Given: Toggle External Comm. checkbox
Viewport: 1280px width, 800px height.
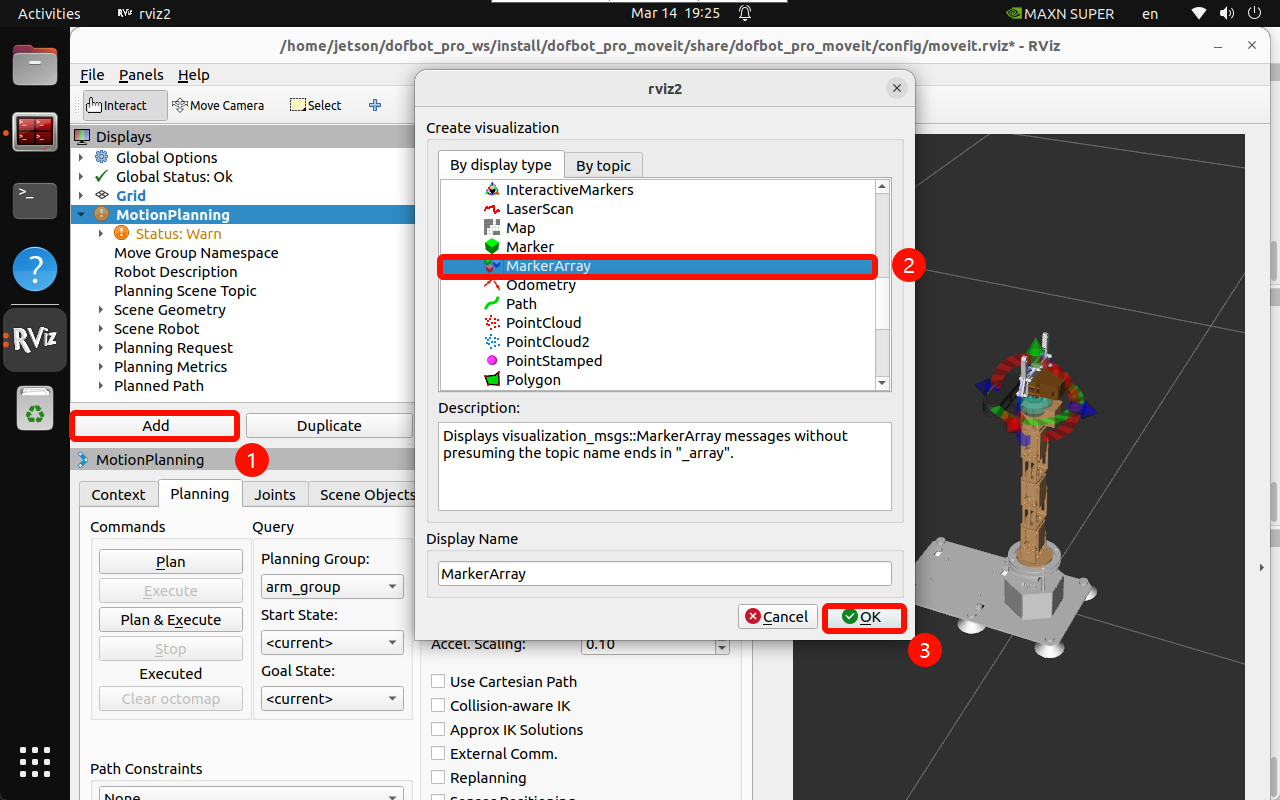Looking at the screenshot, I should 438,753.
